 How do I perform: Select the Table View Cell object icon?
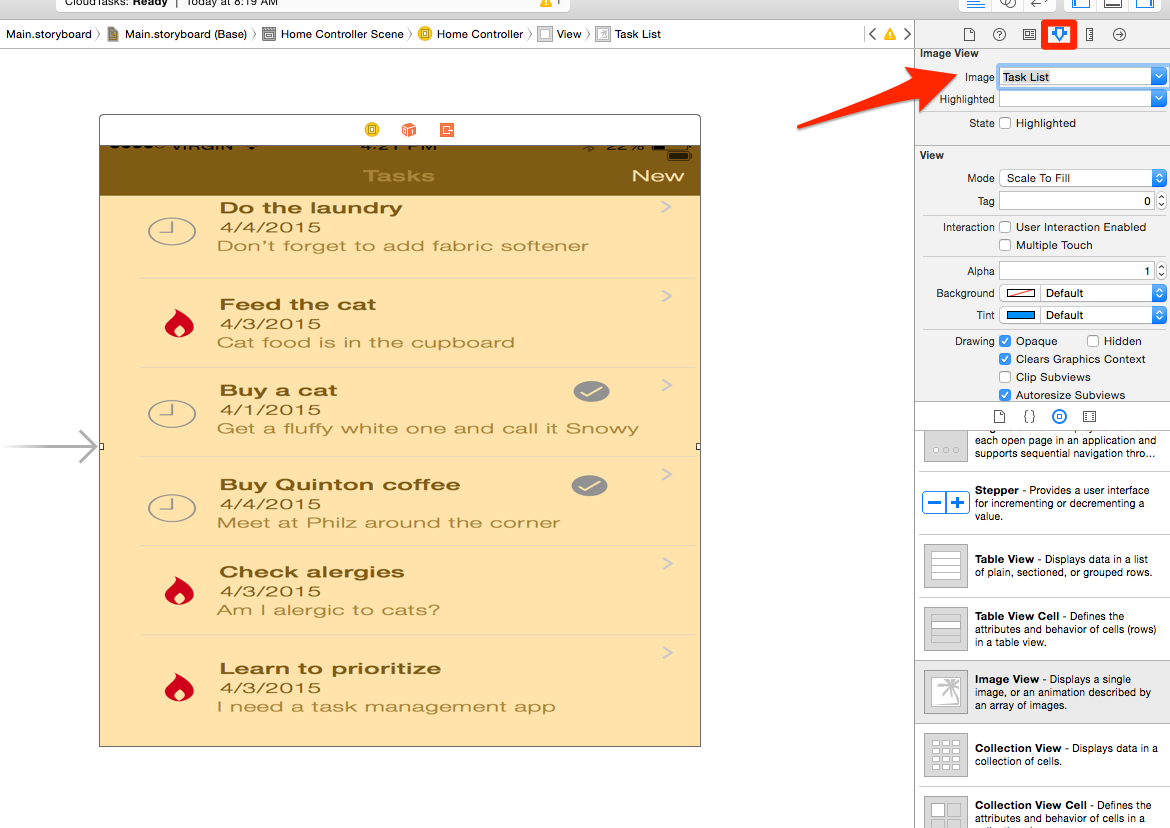[x=945, y=629]
